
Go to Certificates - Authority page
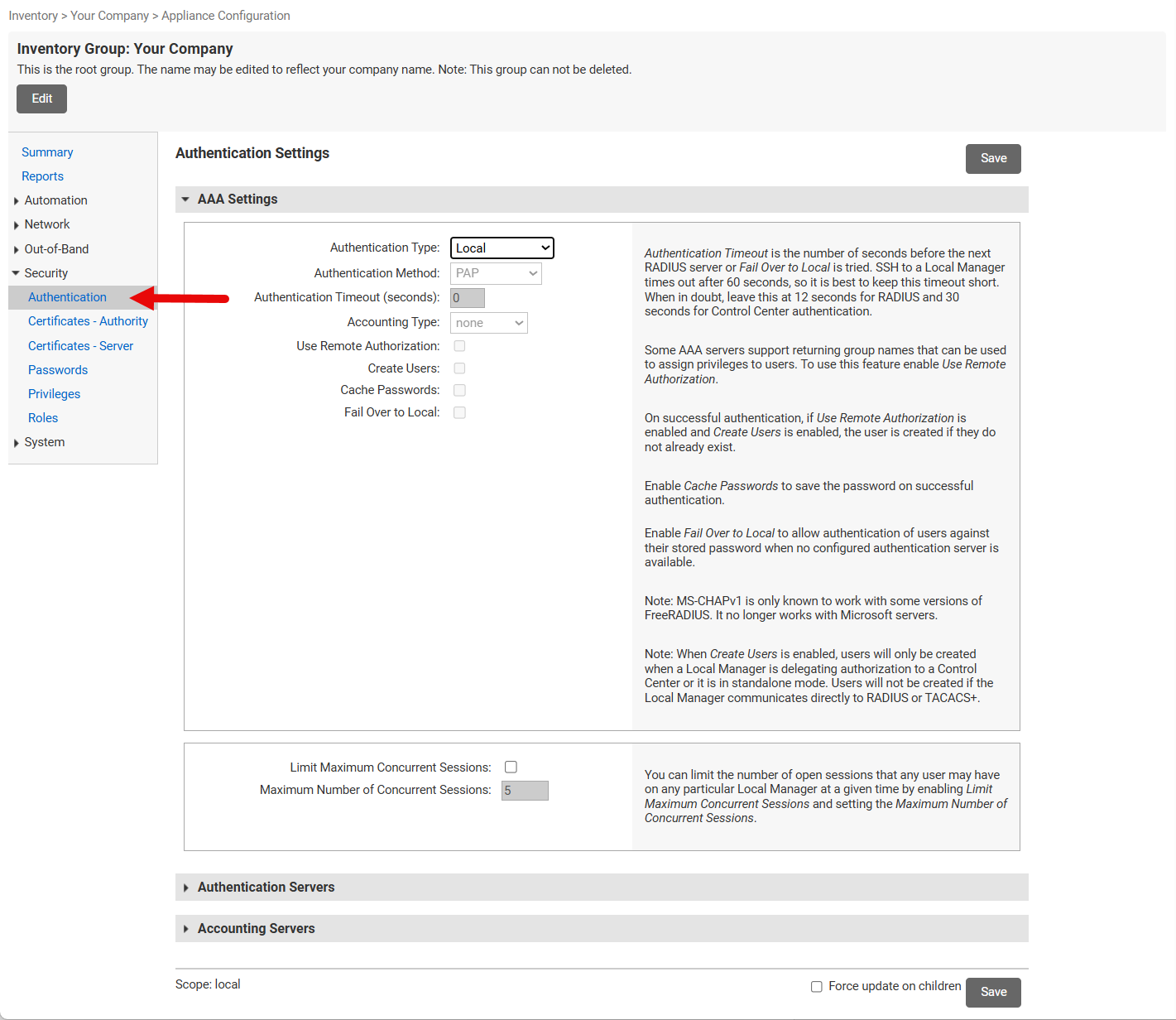(88, 321)
